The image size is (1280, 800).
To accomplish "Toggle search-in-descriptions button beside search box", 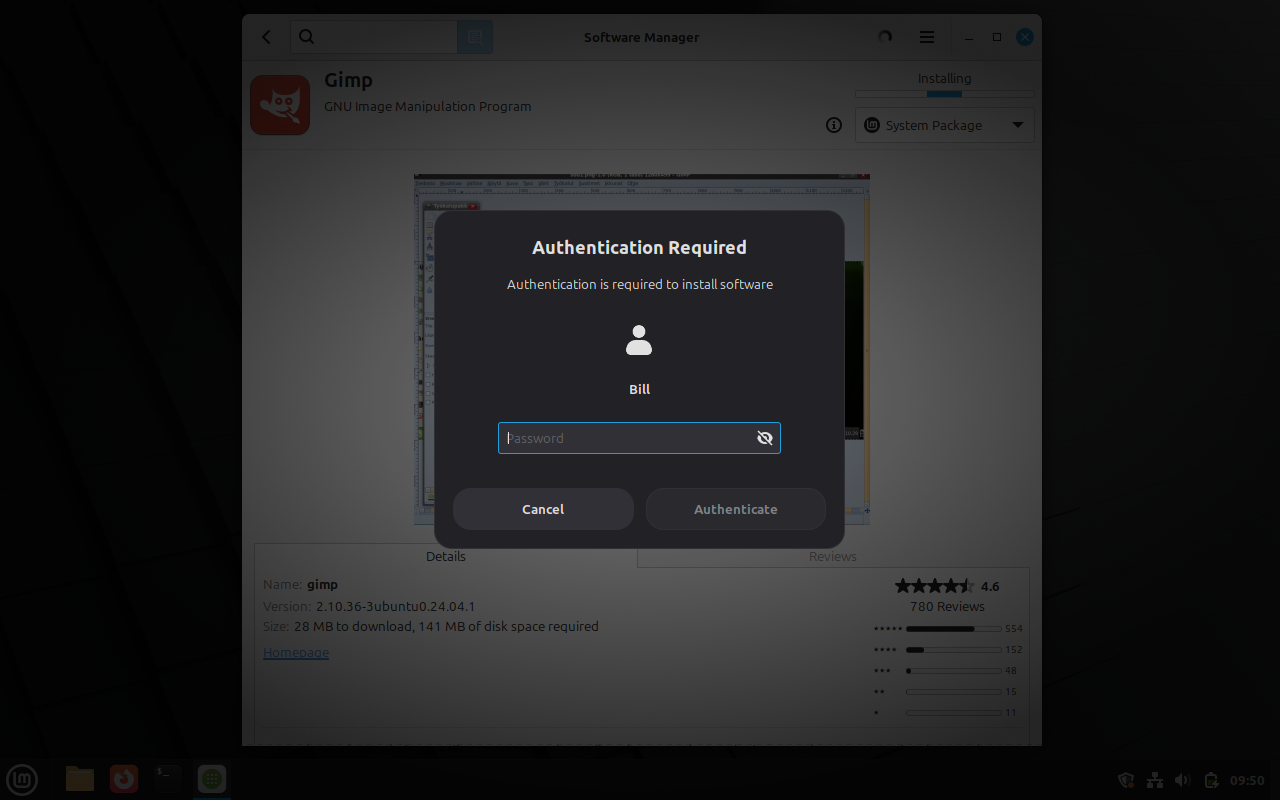I will 475,37.
